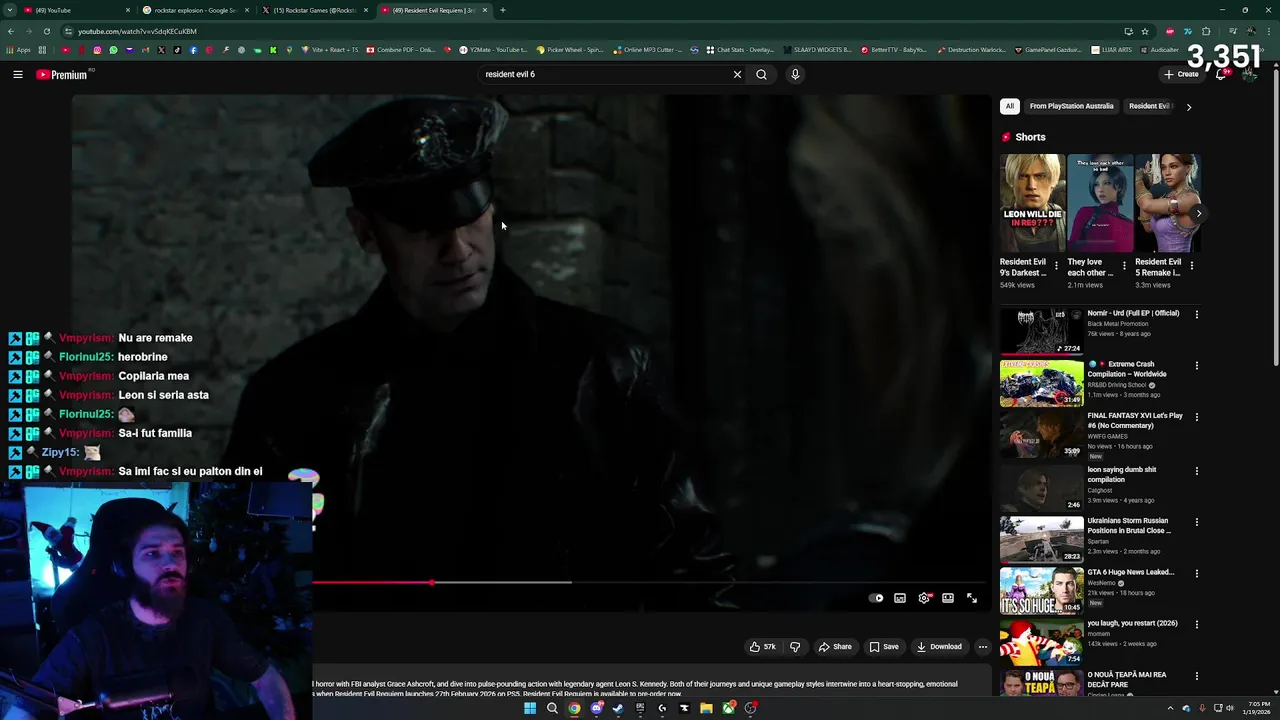
Task: Open options for GTA 6 Huge News video
Action: click(1196, 573)
